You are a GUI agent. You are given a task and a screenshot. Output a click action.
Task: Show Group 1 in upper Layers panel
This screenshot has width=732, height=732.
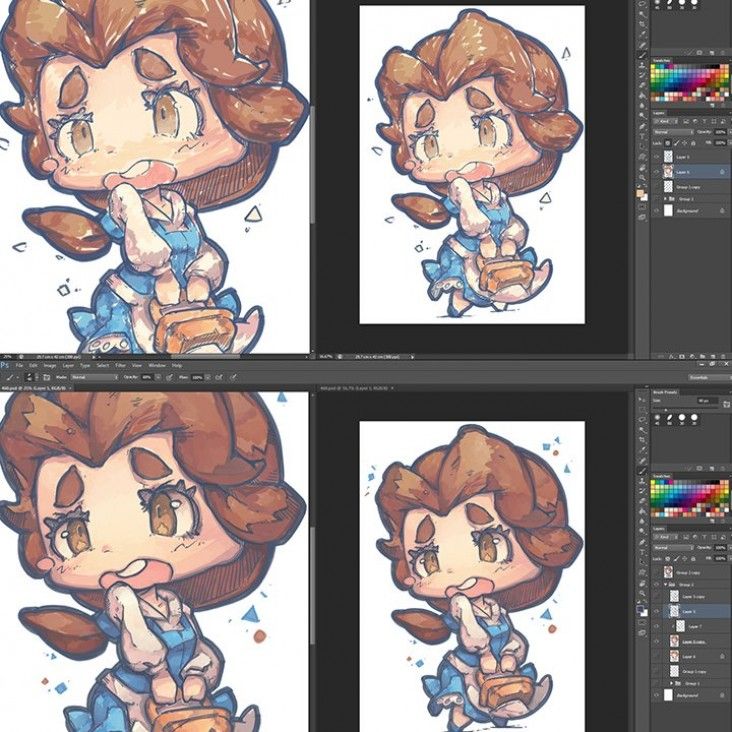(657, 198)
